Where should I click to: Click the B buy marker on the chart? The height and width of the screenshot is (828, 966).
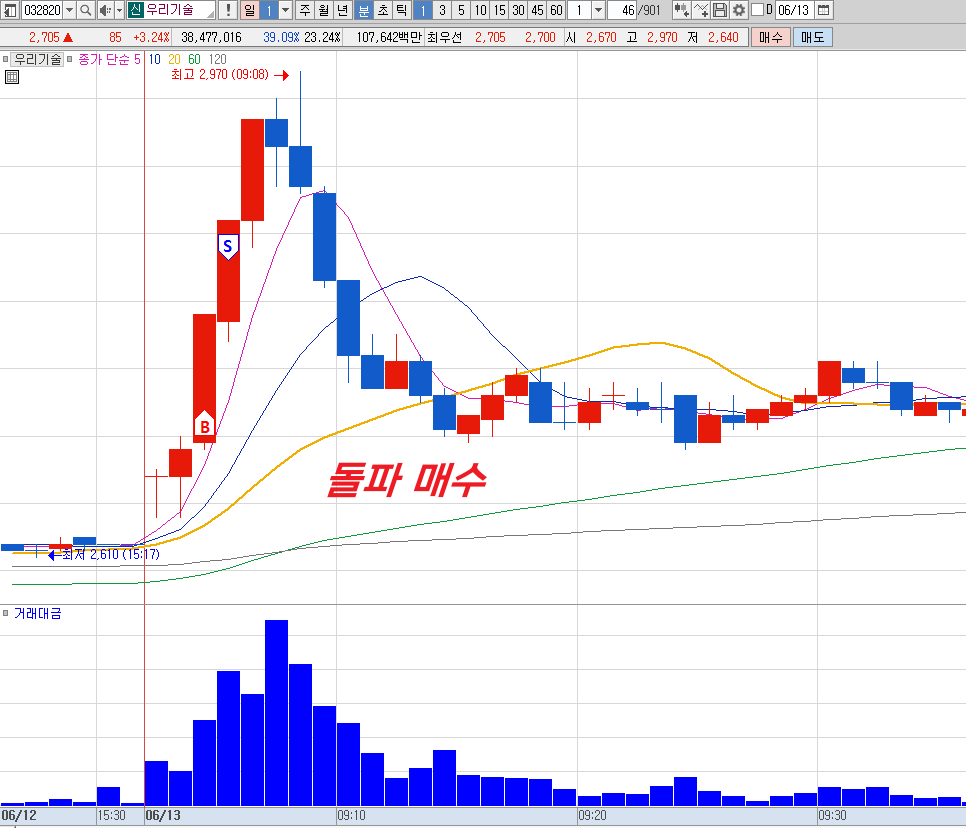point(205,425)
